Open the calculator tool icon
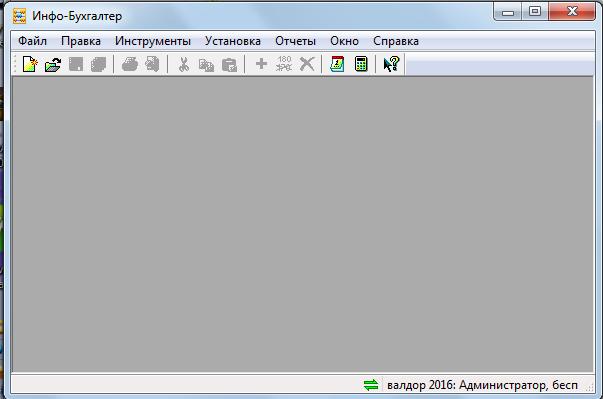The image size is (603, 399). (361, 64)
